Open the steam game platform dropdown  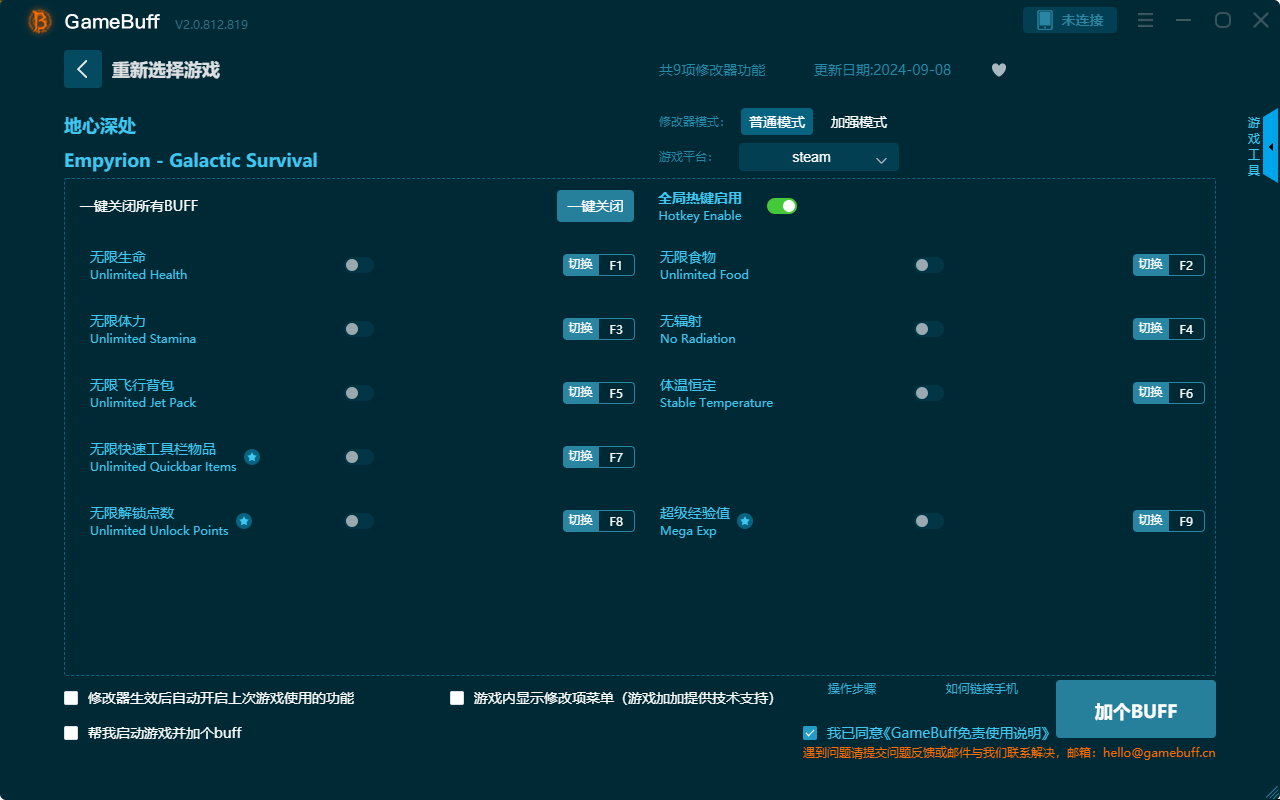click(x=818, y=157)
